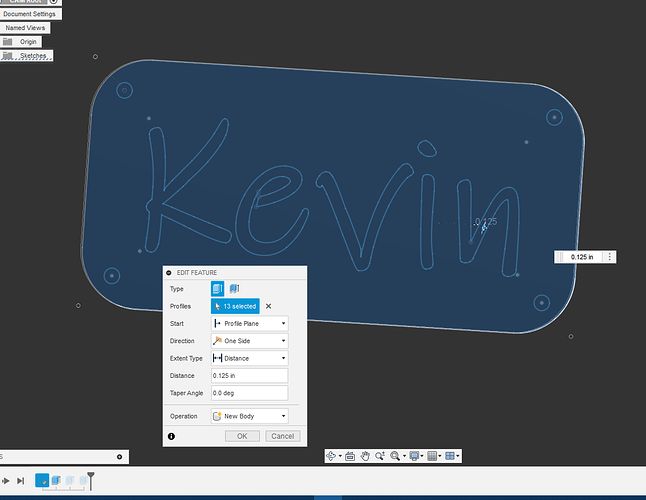Open the Zoom Window dropdown arrow

pos(404,456)
